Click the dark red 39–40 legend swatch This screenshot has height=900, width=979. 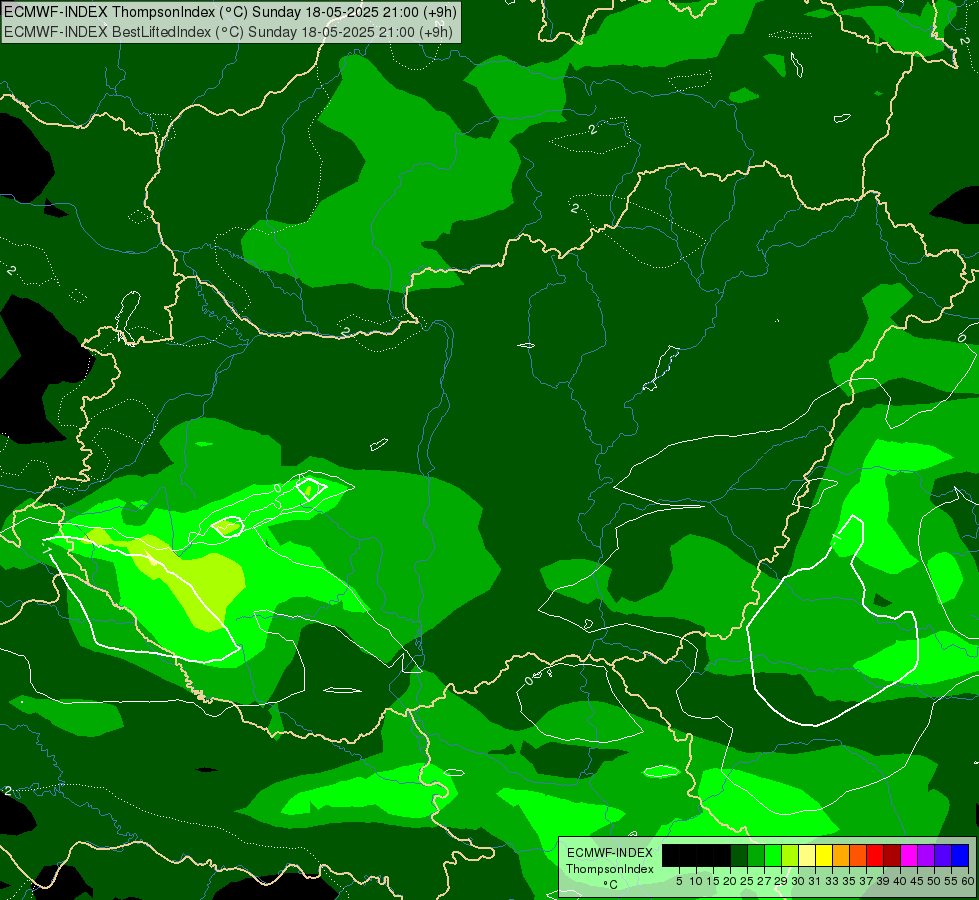coord(892,855)
